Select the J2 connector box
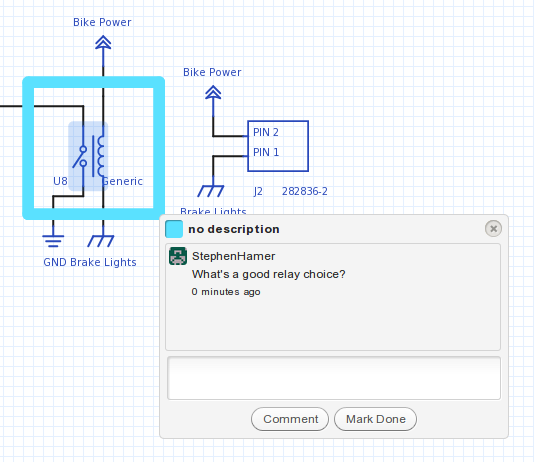Viewport: 534px width, 462px height. pos(278,146)
